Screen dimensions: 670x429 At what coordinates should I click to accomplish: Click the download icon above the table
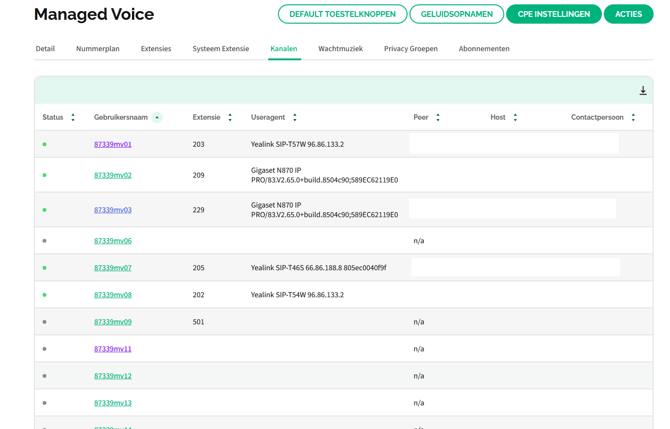tap(643, 91)
